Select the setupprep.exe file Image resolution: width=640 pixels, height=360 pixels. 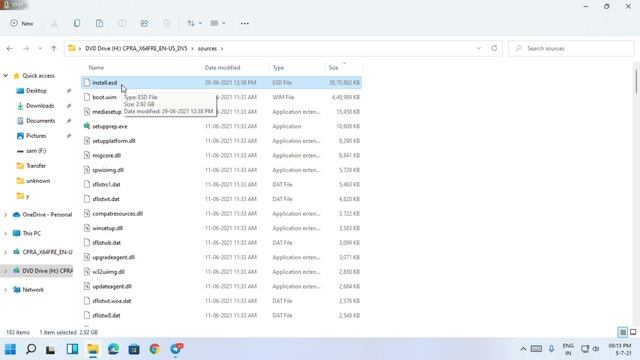point(109,127)
